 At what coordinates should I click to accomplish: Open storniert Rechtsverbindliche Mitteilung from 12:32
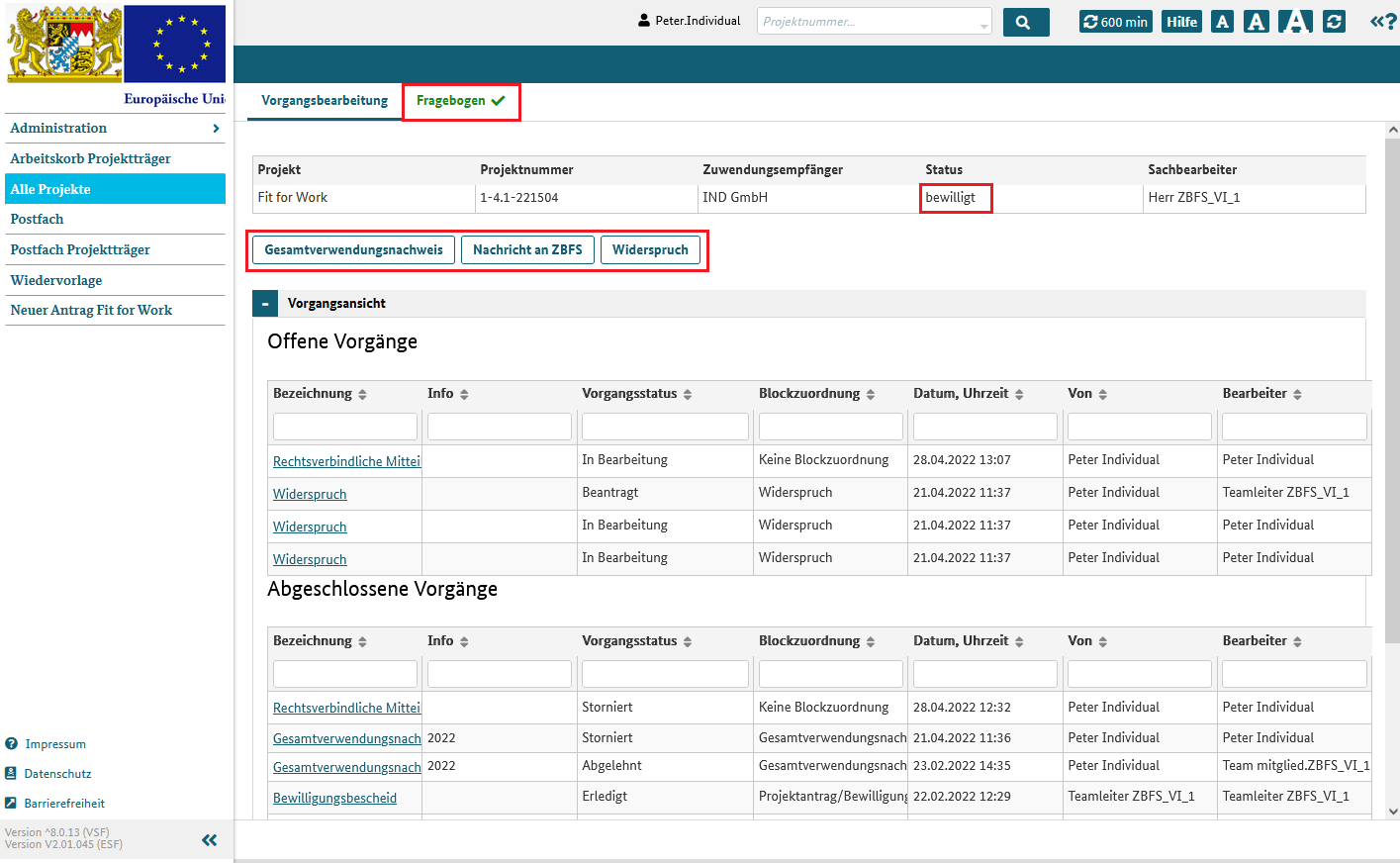pos(346,708)
